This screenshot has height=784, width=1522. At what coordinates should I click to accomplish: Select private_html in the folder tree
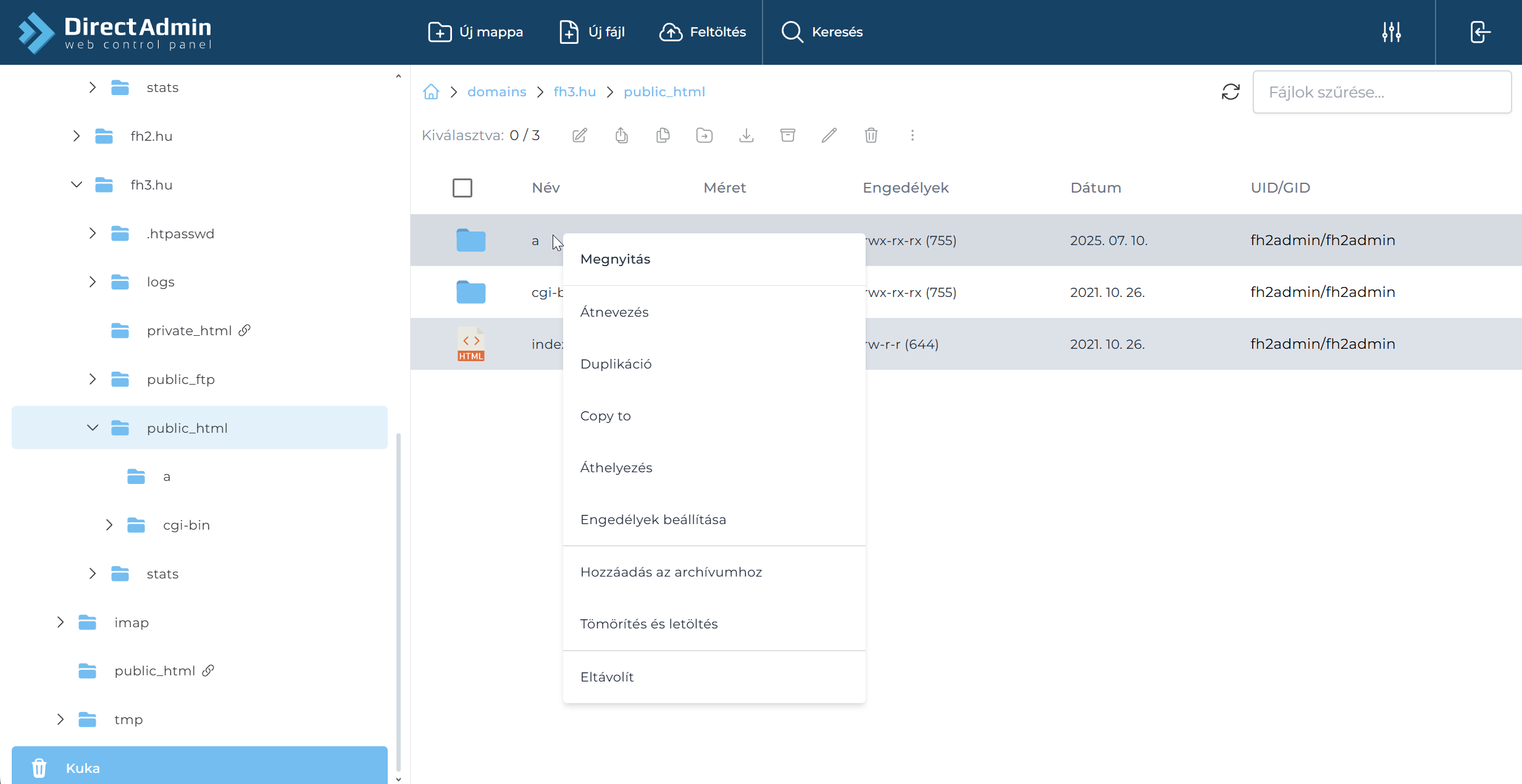(189, 331)
